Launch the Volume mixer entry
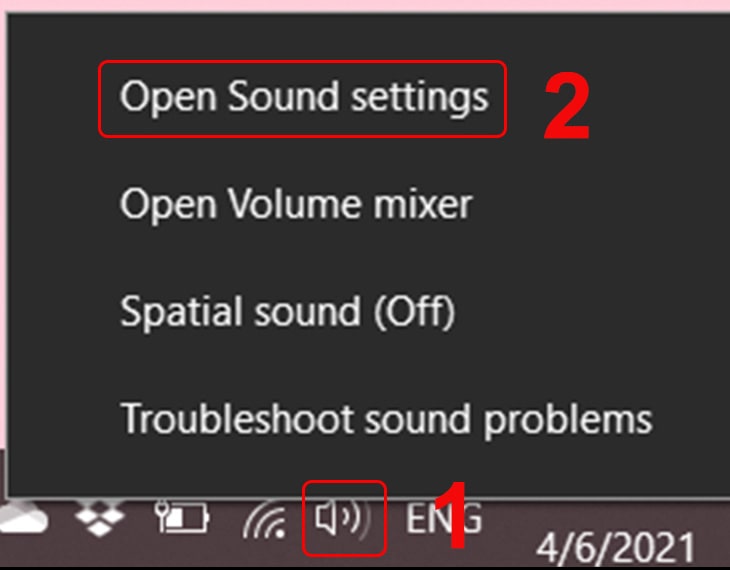This screenshot has width=730, height=570. (295, 205)
